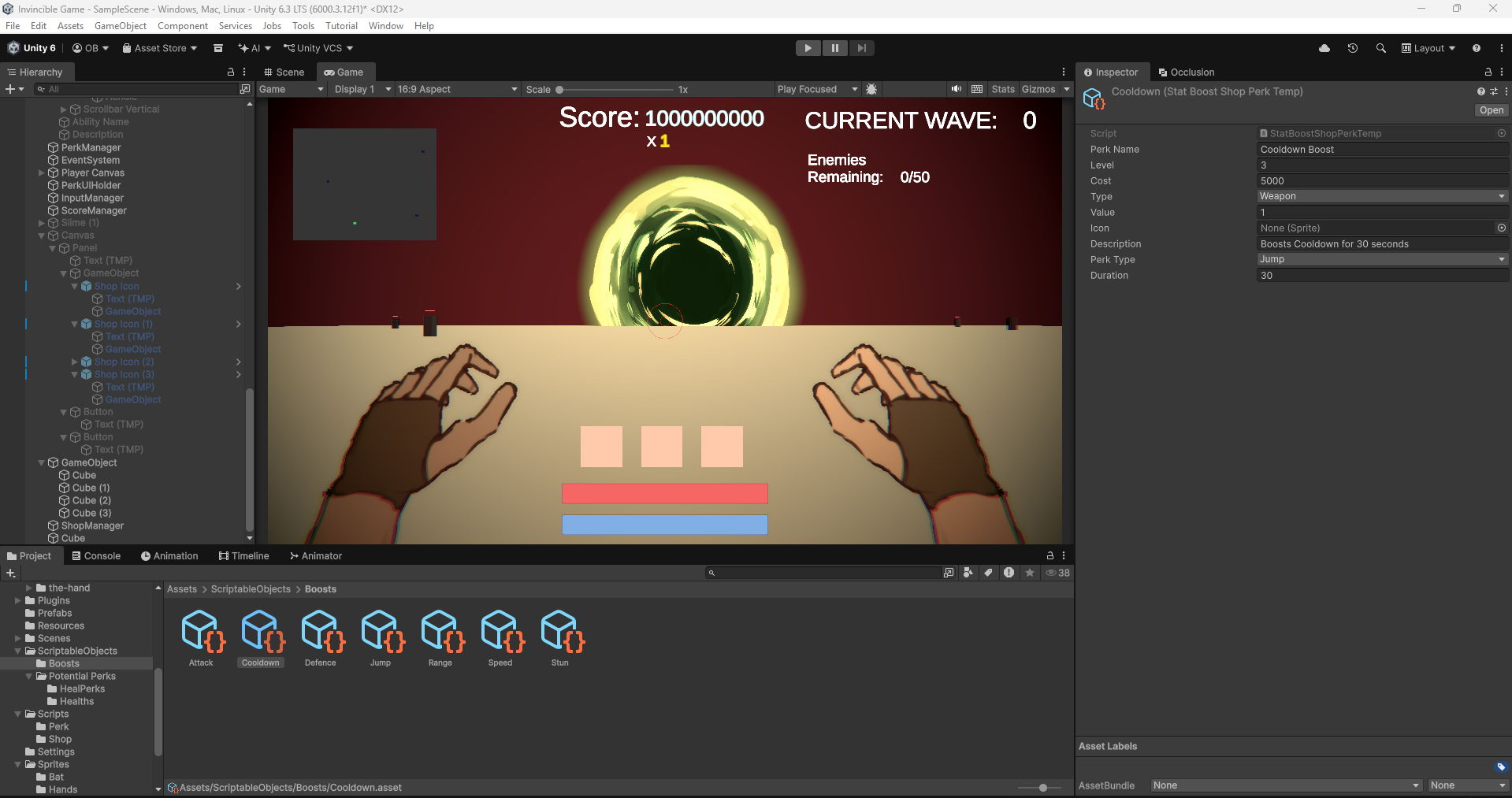Expand Player Canvas in Hierarchy
Viewport: 1512px width, 798px height.
pos(41,173)
